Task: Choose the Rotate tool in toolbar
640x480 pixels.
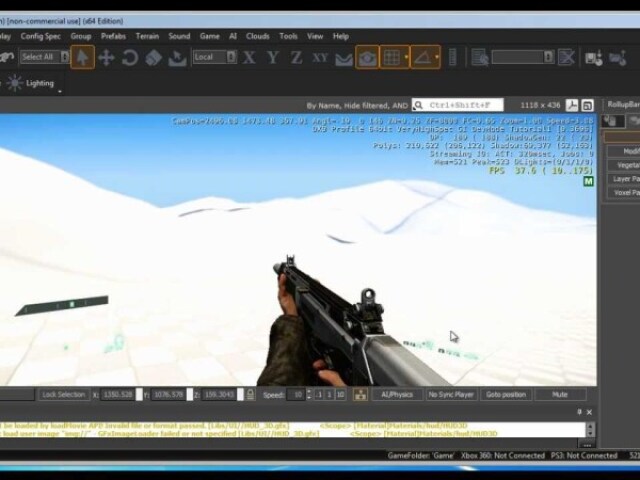Action: point(130,58)
